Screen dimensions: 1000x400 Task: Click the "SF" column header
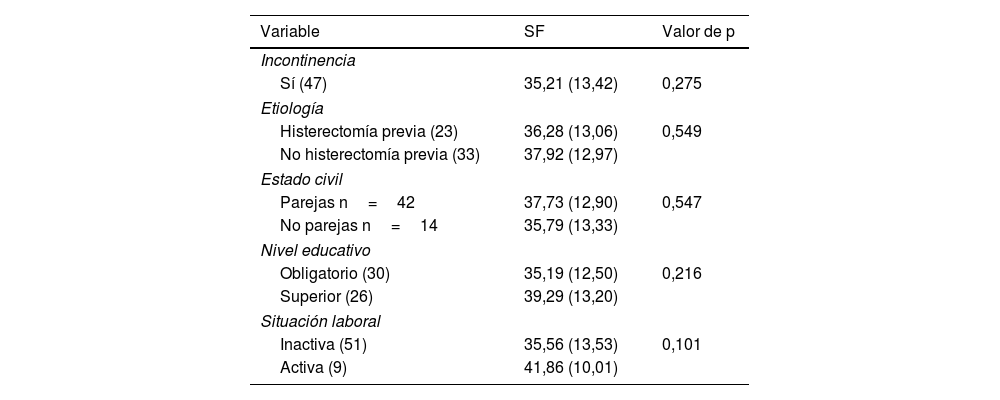click(534, 32)
